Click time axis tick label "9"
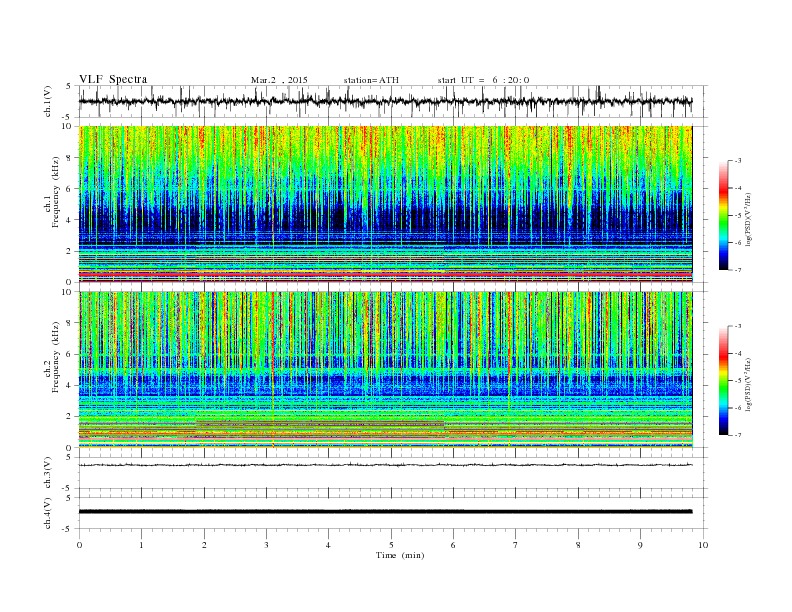792x612 pixels. tap(640, 545)
